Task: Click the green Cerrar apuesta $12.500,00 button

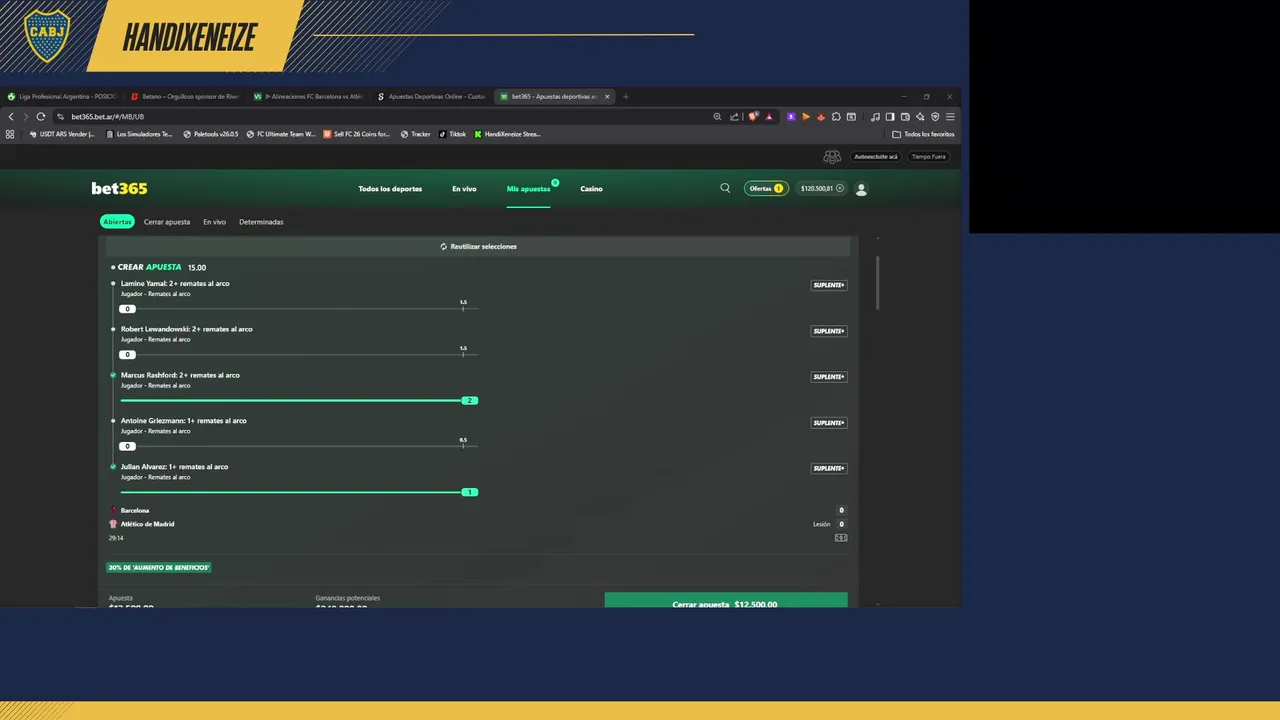Action: [726, 600]
